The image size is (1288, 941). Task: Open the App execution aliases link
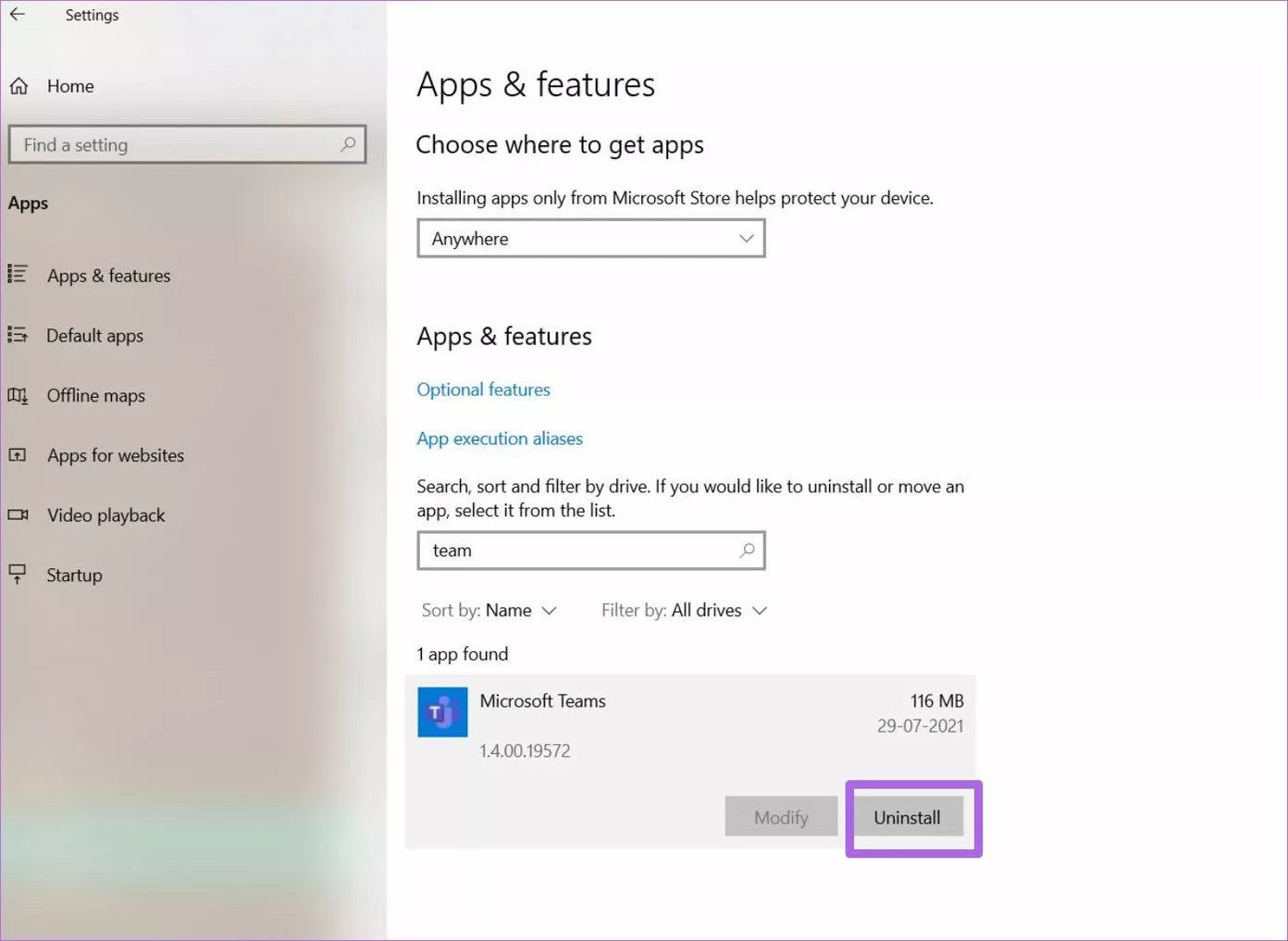pyautogui.click(x=500, y=439)
